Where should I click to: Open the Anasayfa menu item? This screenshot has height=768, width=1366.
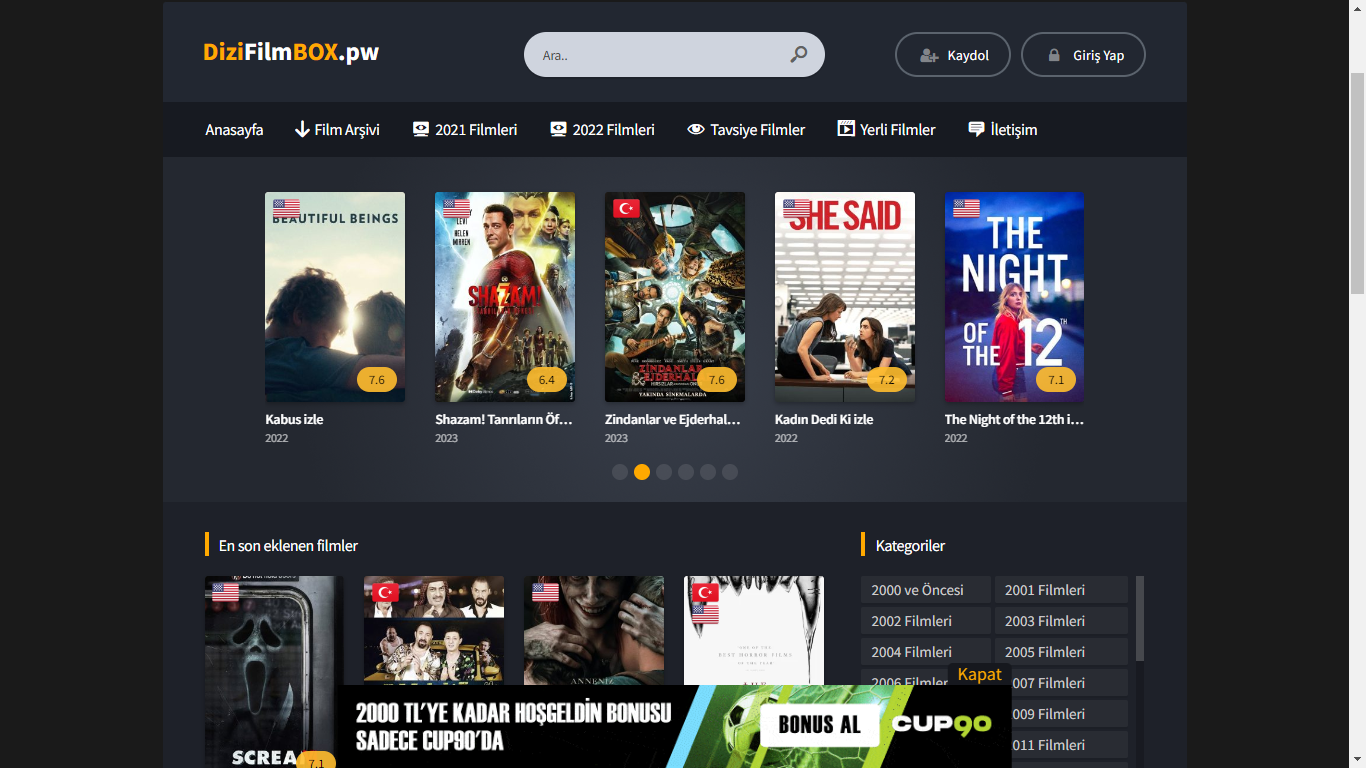click(x=233, y=129)
